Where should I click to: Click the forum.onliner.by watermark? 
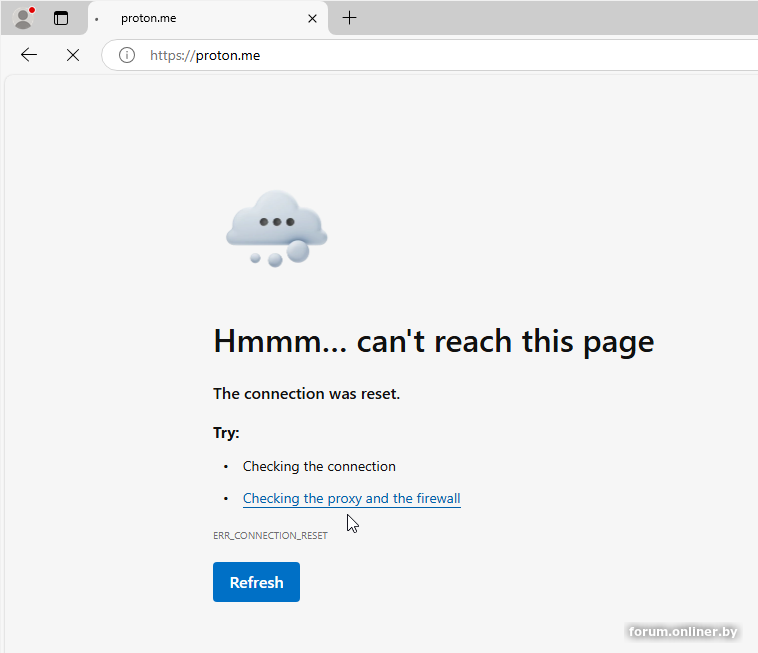click(684, 631)
